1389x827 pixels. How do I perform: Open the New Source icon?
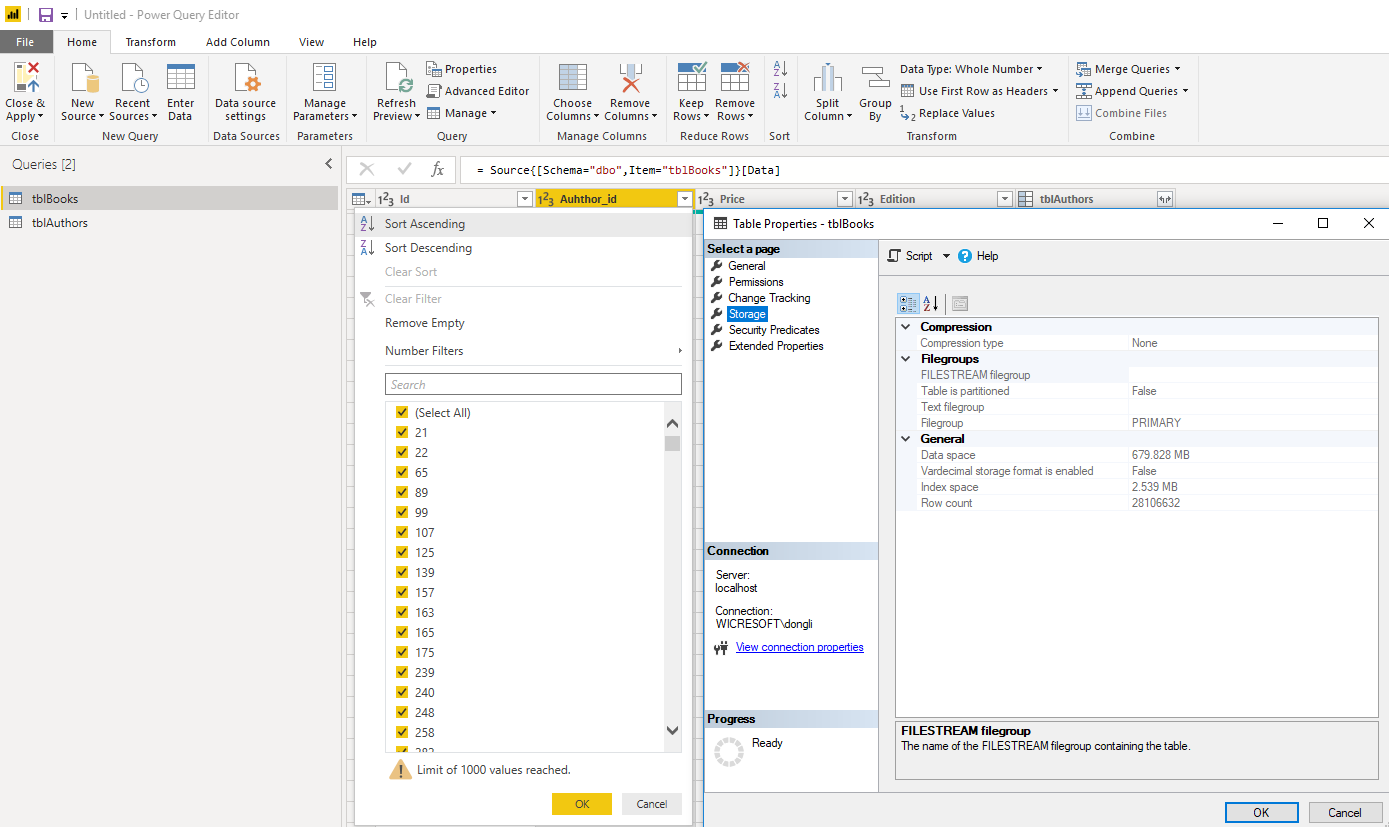coord(82,78)
